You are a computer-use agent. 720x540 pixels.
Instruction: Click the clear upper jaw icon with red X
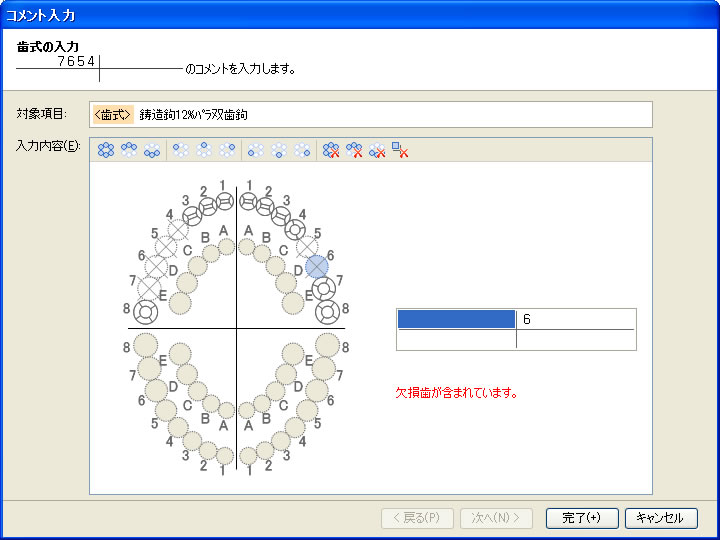point(354,150)
